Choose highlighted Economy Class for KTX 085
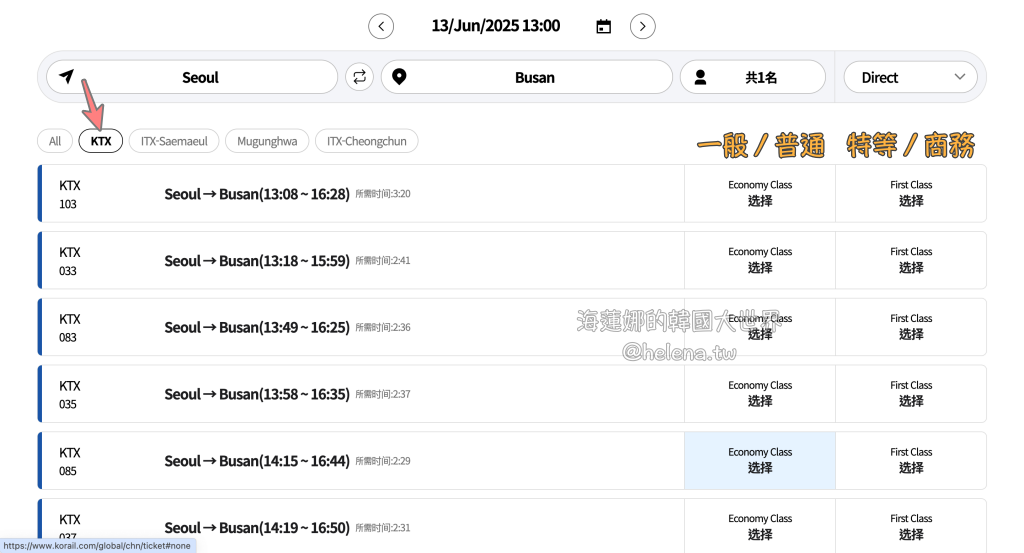 coord(760,460)
